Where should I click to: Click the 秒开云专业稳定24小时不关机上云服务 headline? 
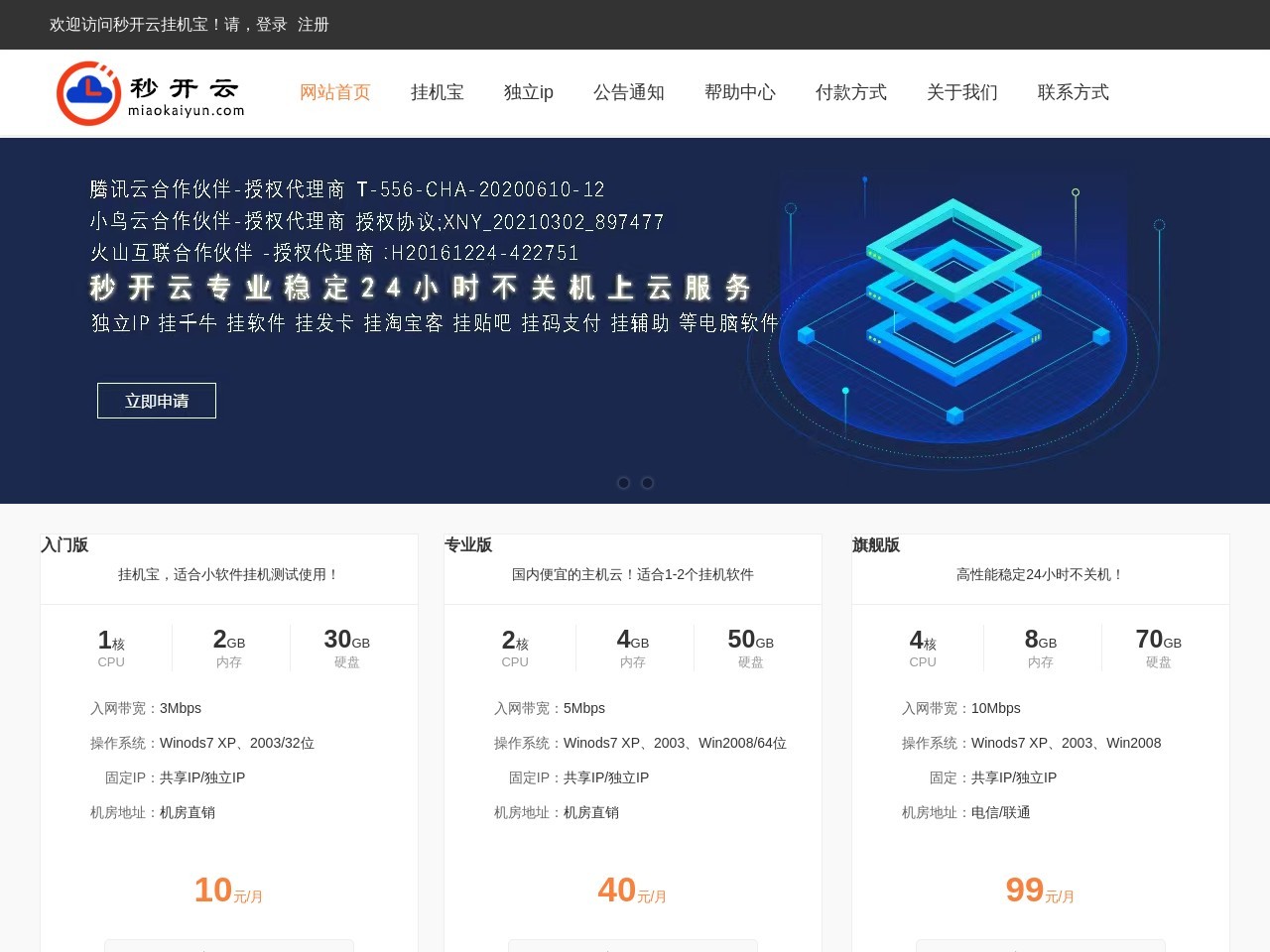421,288
